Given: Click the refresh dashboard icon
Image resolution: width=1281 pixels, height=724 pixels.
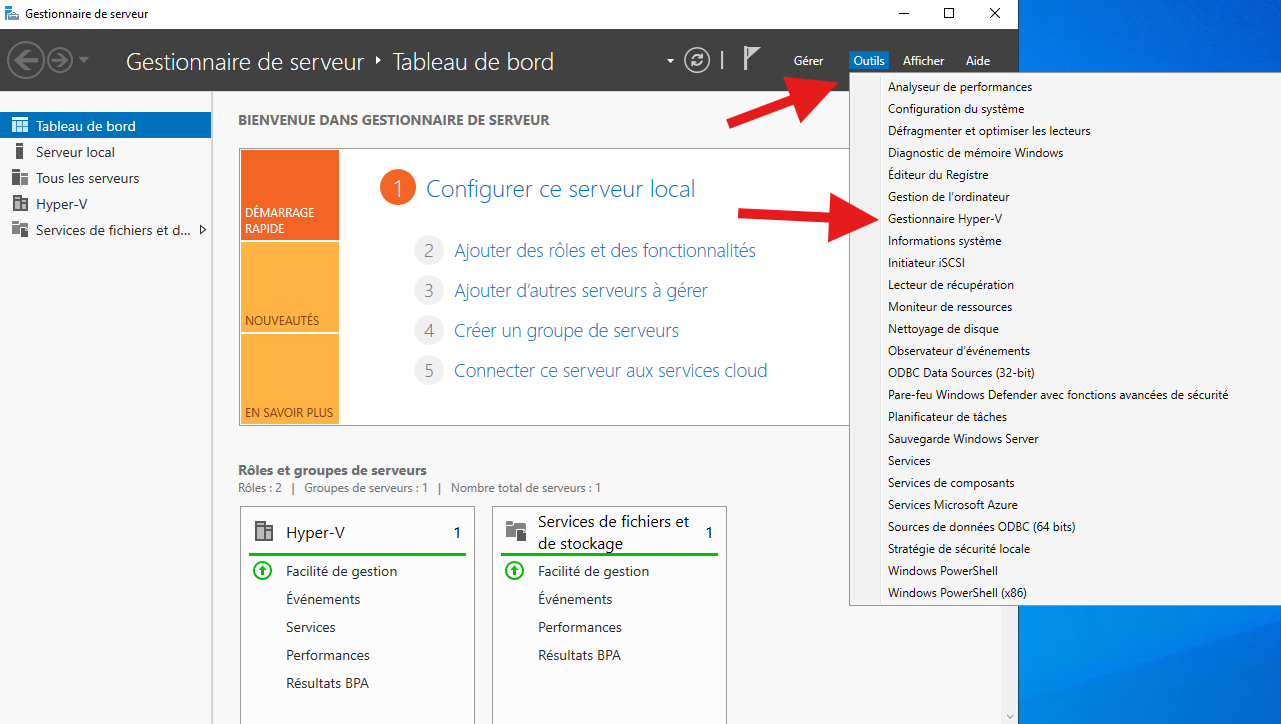Looking at the screenshot, I should (x=697, y=60).
